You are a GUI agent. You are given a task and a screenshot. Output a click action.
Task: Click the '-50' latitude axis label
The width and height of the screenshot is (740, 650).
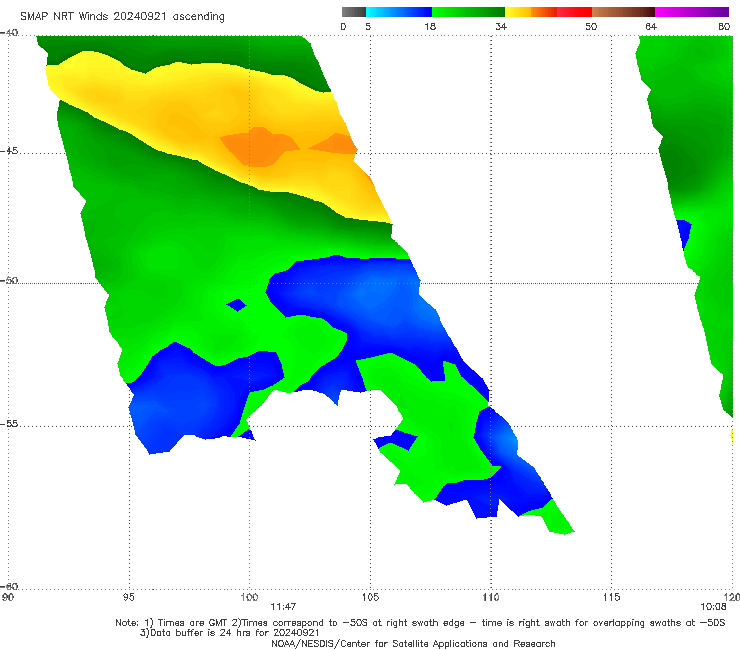pyautogui.click(x=9, y=280)
